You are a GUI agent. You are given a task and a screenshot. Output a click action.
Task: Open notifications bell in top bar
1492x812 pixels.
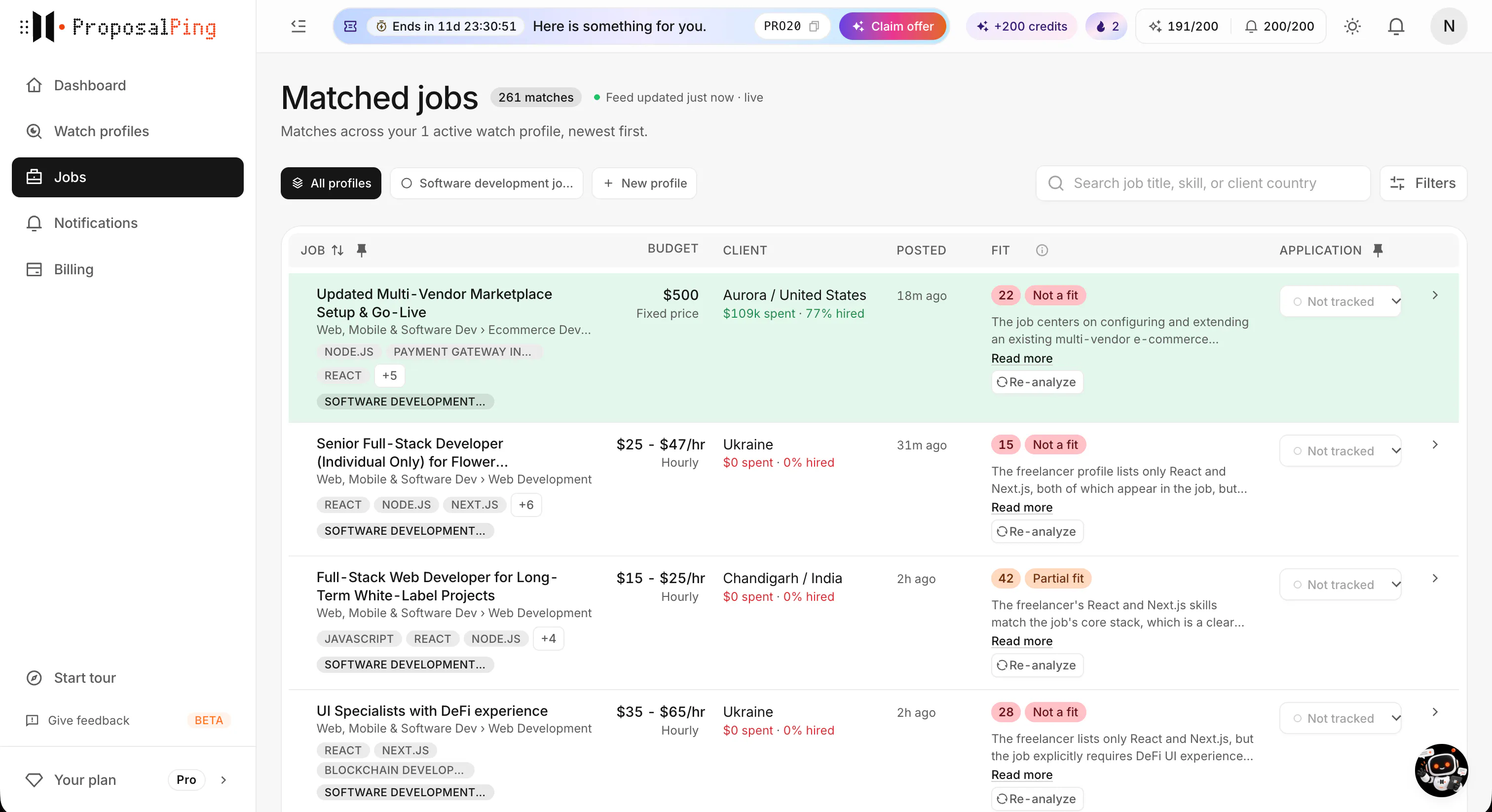point(1396,26)
